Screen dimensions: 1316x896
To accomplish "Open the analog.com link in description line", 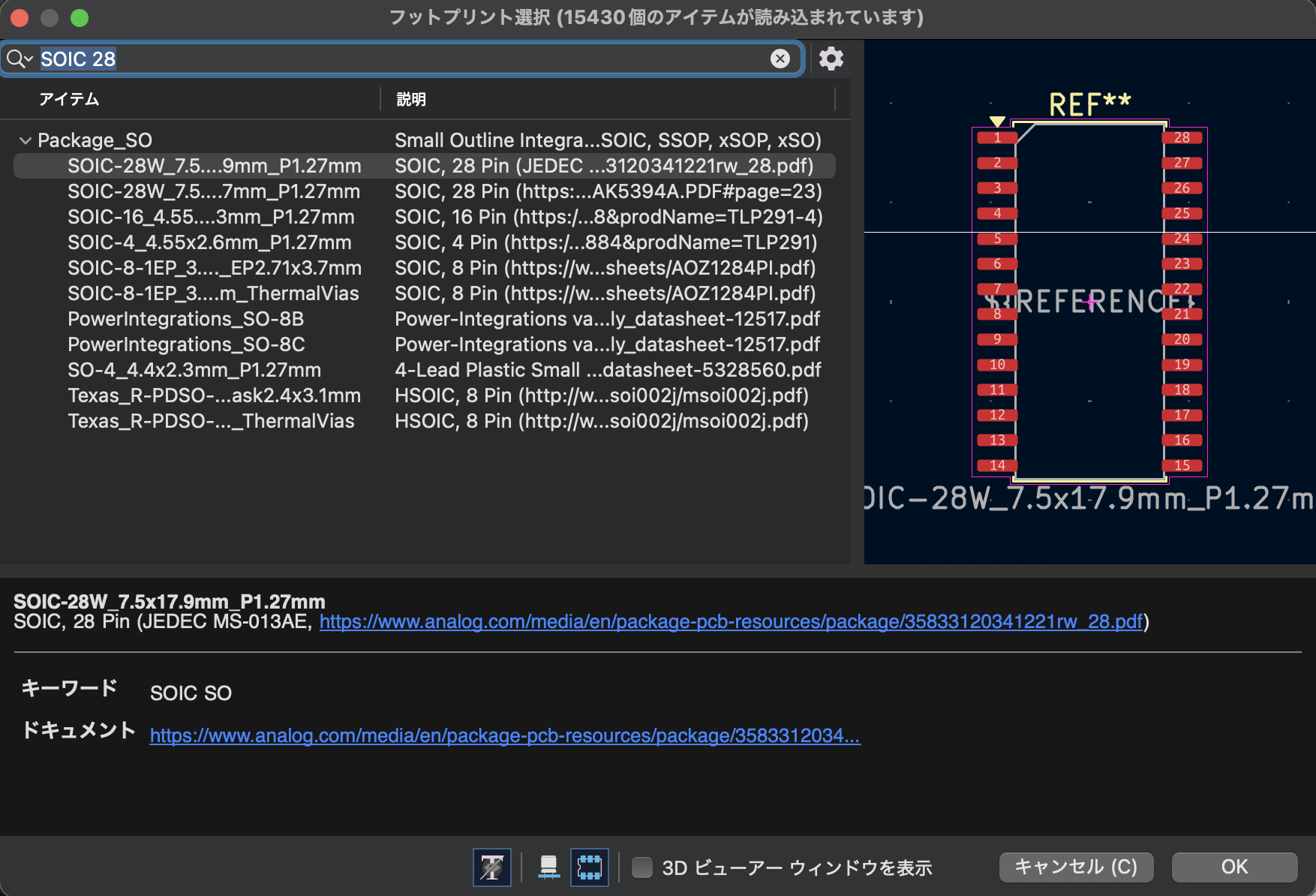I will coord(731,621).
